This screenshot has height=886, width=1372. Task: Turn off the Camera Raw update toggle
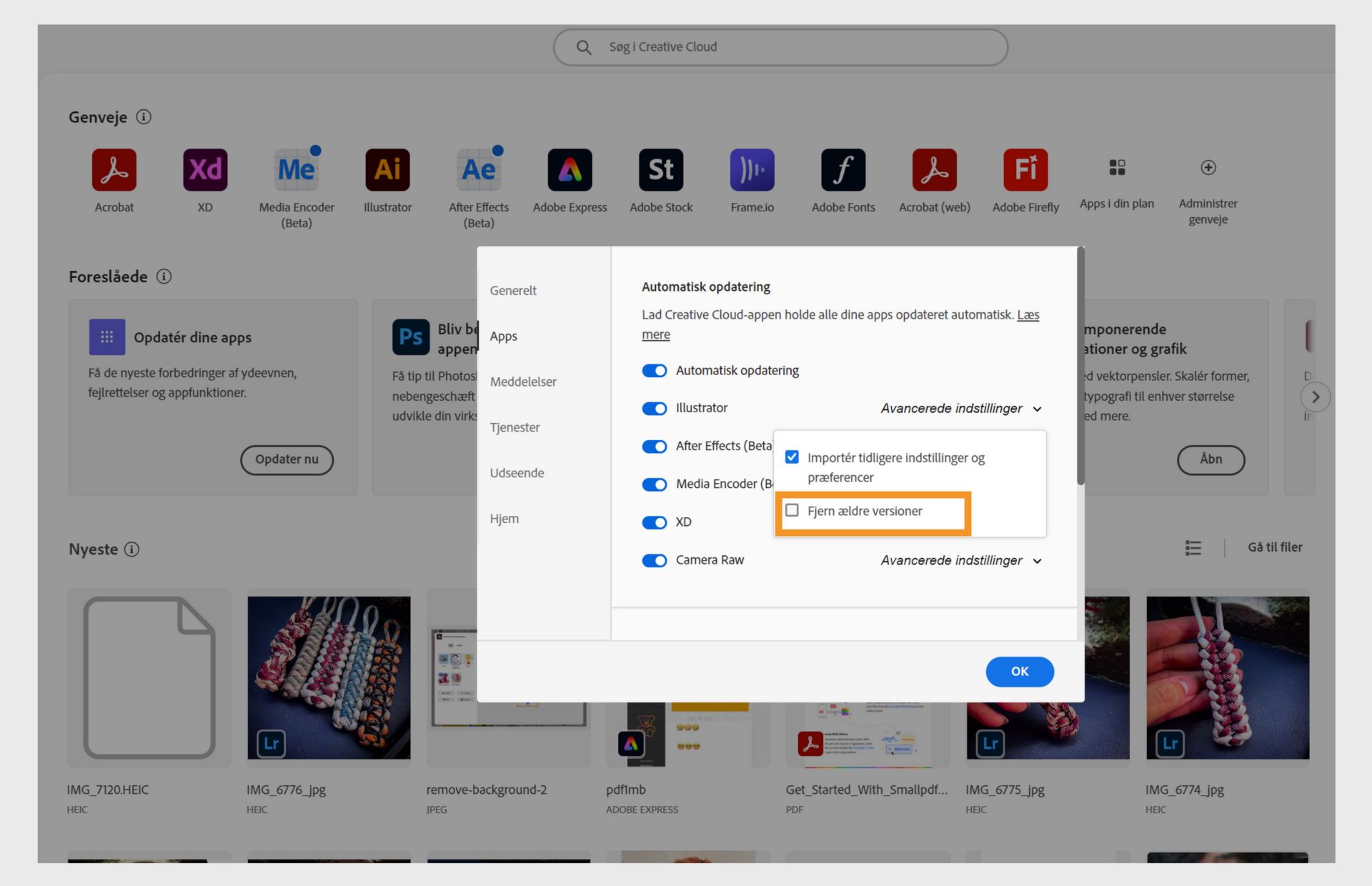click(x=654, y=561)
